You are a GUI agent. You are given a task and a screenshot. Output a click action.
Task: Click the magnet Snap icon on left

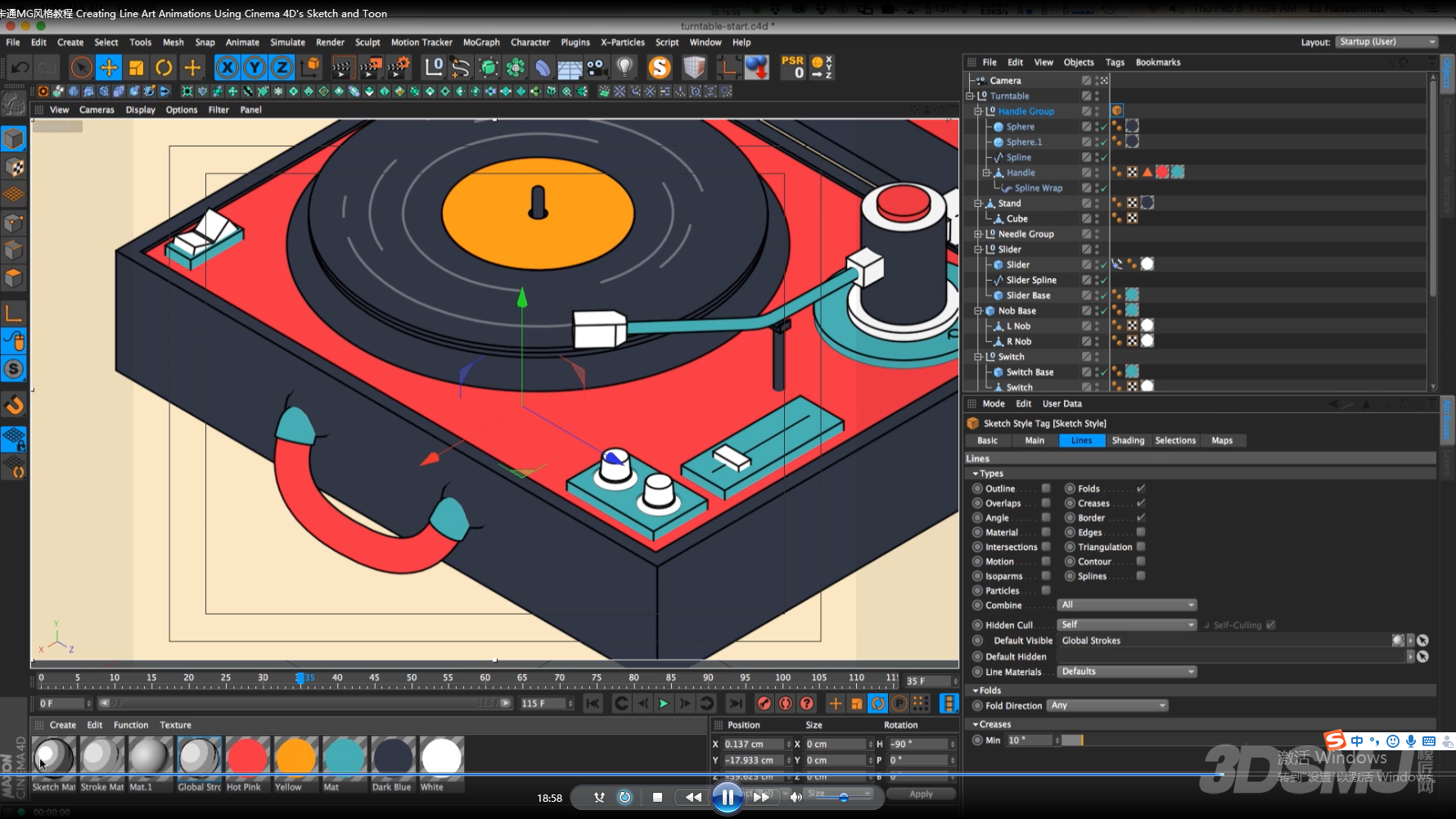tap(13, 405)
